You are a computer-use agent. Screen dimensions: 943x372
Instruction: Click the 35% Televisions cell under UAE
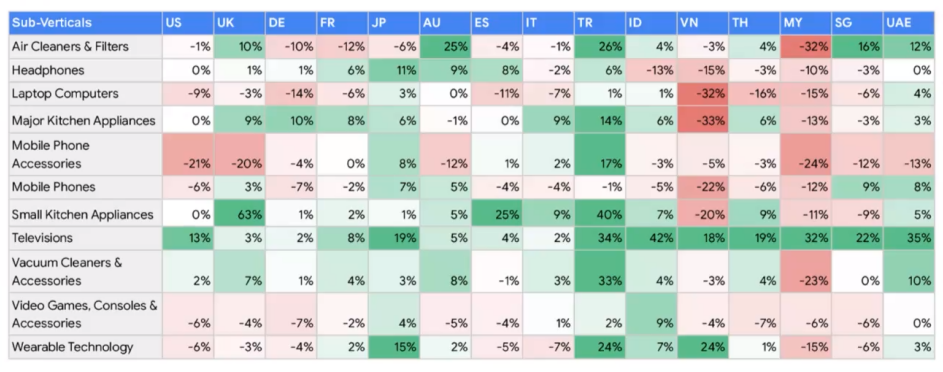pos(909,238)
